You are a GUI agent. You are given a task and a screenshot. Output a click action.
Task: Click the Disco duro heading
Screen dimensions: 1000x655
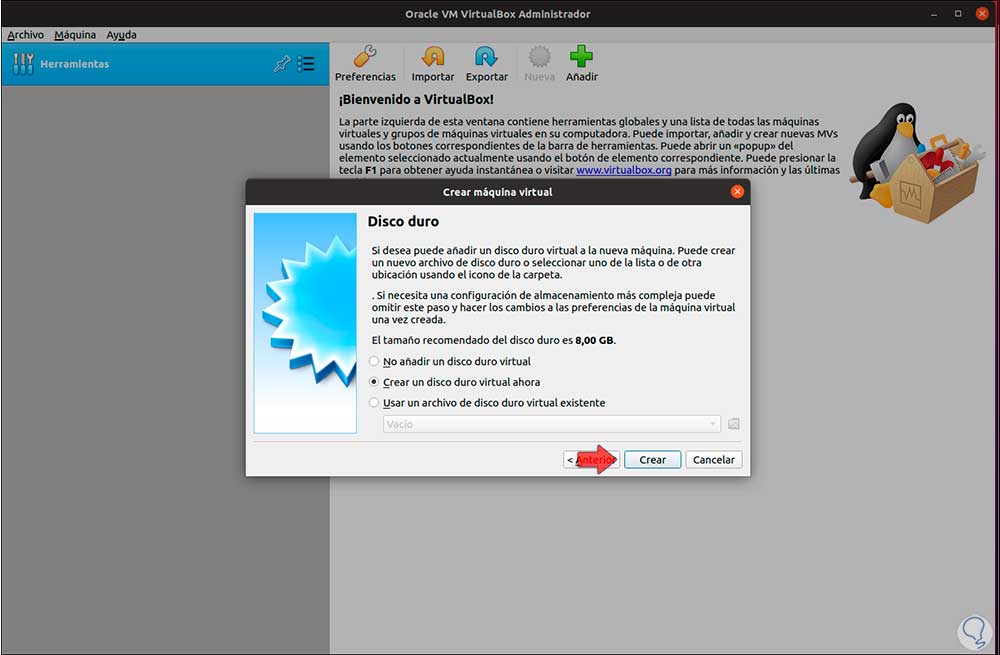coord(403,221)
